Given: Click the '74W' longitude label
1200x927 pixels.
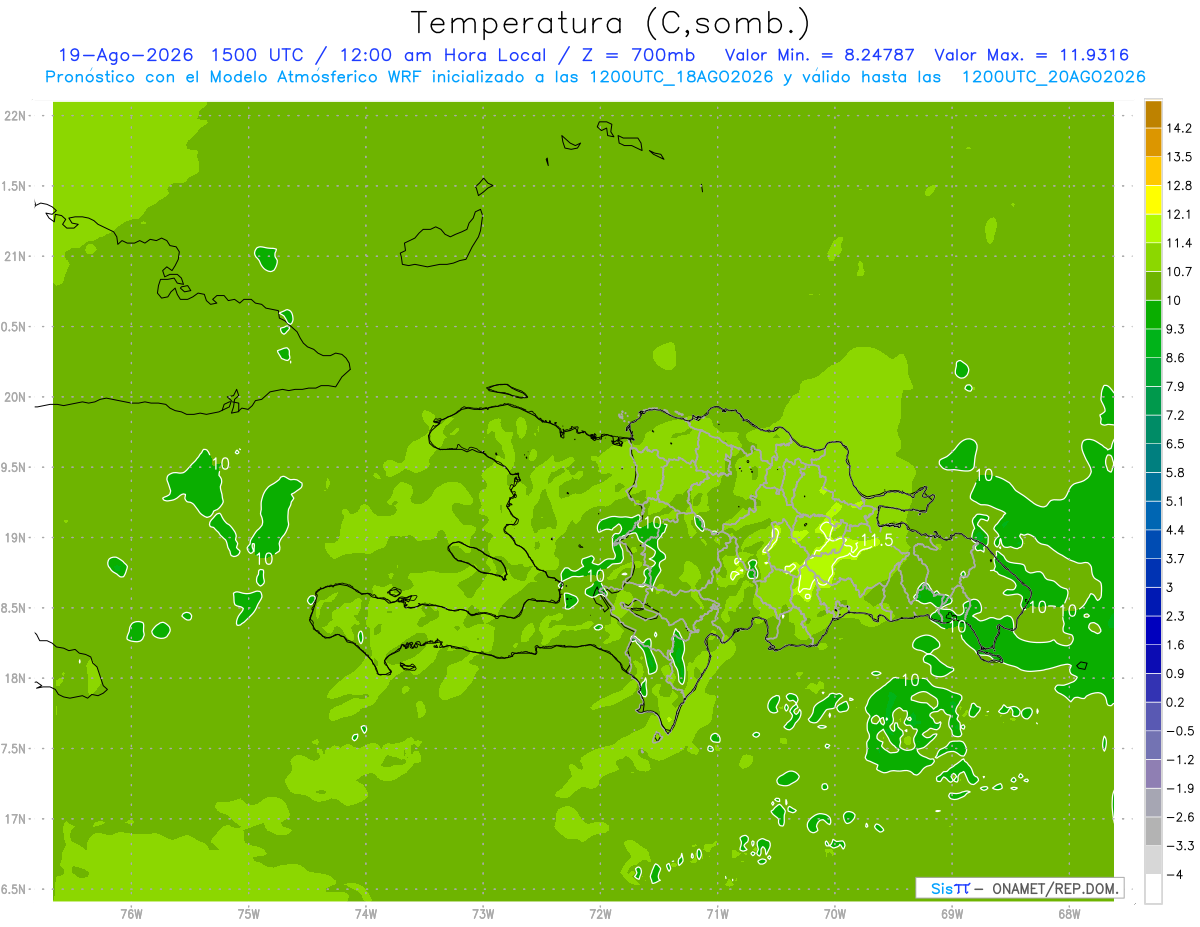Looking at the screenshot, I should [x=365, y=914].
